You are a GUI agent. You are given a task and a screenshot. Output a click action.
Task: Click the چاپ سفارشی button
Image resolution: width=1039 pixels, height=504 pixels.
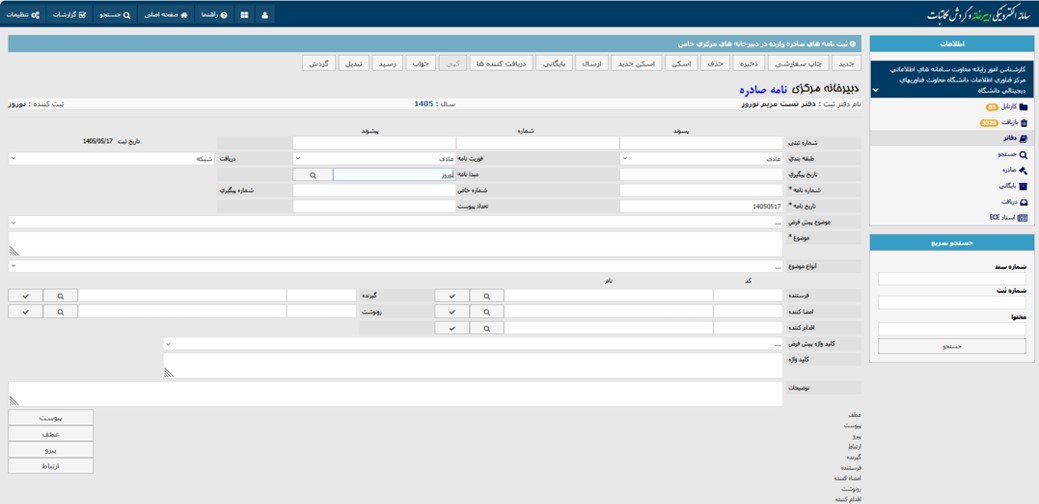[x=799, y=63]
